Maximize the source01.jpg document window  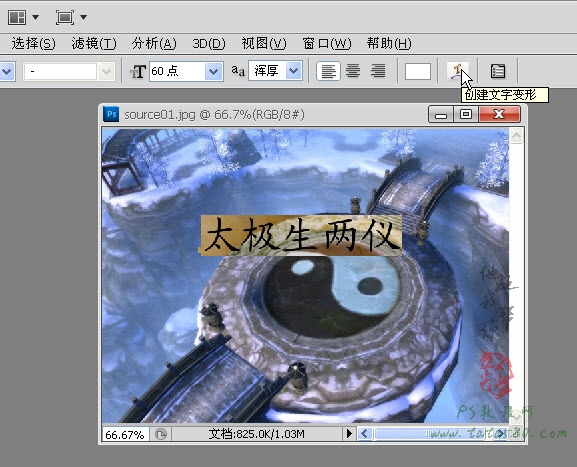(x=466, y=114)
